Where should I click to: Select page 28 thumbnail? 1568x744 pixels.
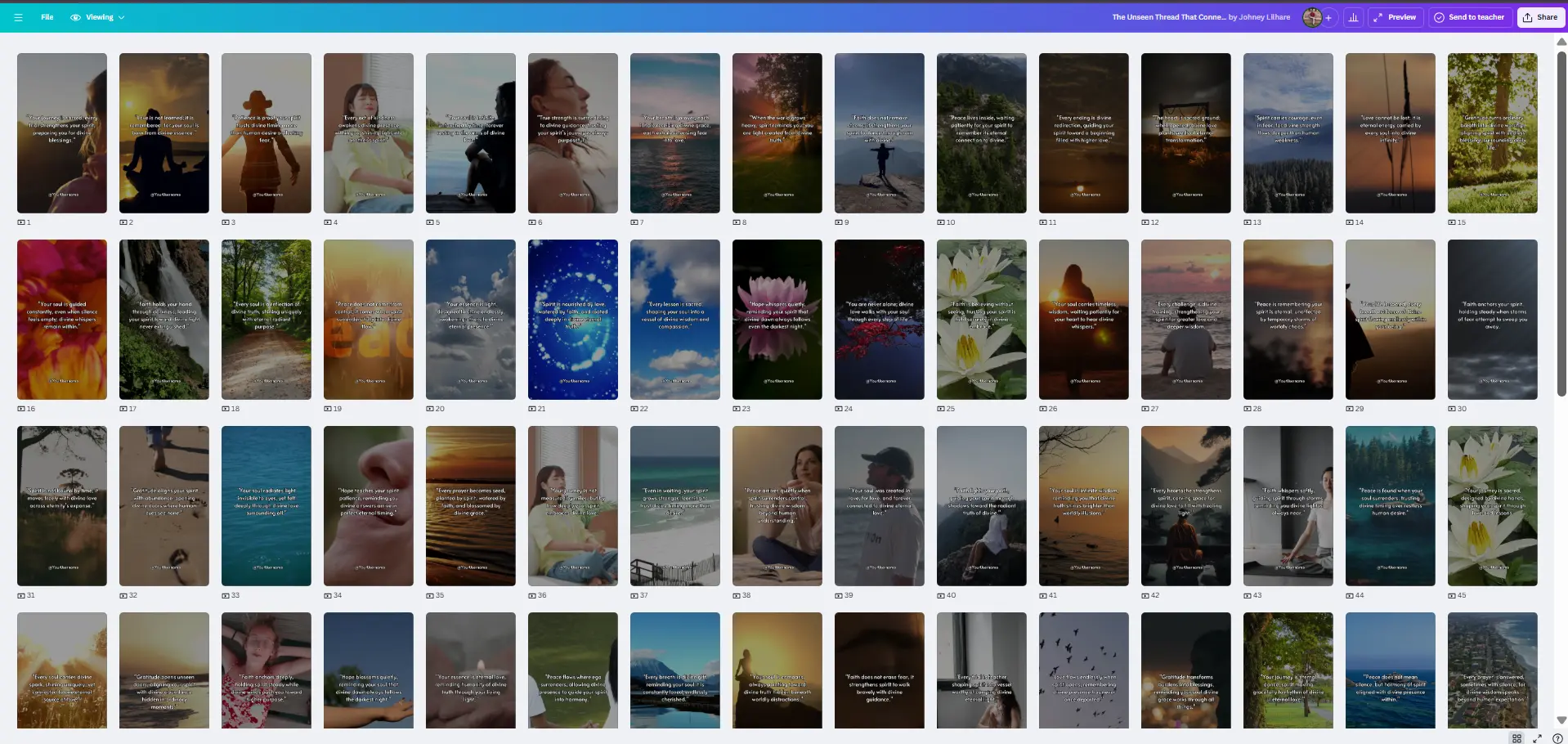coord(1288,320)
